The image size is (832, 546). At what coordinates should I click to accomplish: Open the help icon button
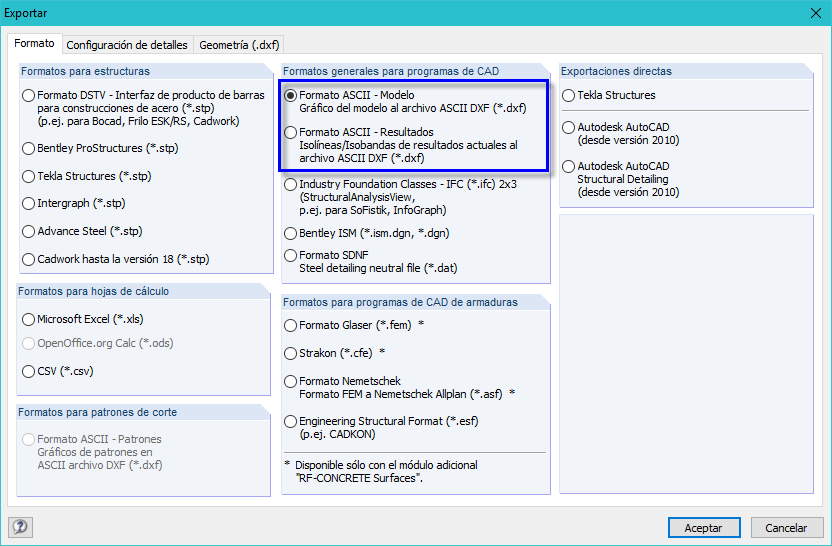tap(21, 527)
